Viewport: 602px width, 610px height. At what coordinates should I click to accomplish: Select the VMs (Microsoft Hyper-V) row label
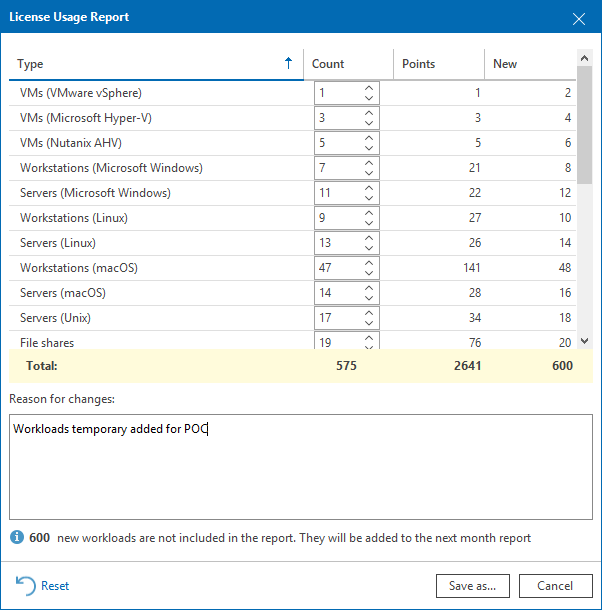pos(86,118)
